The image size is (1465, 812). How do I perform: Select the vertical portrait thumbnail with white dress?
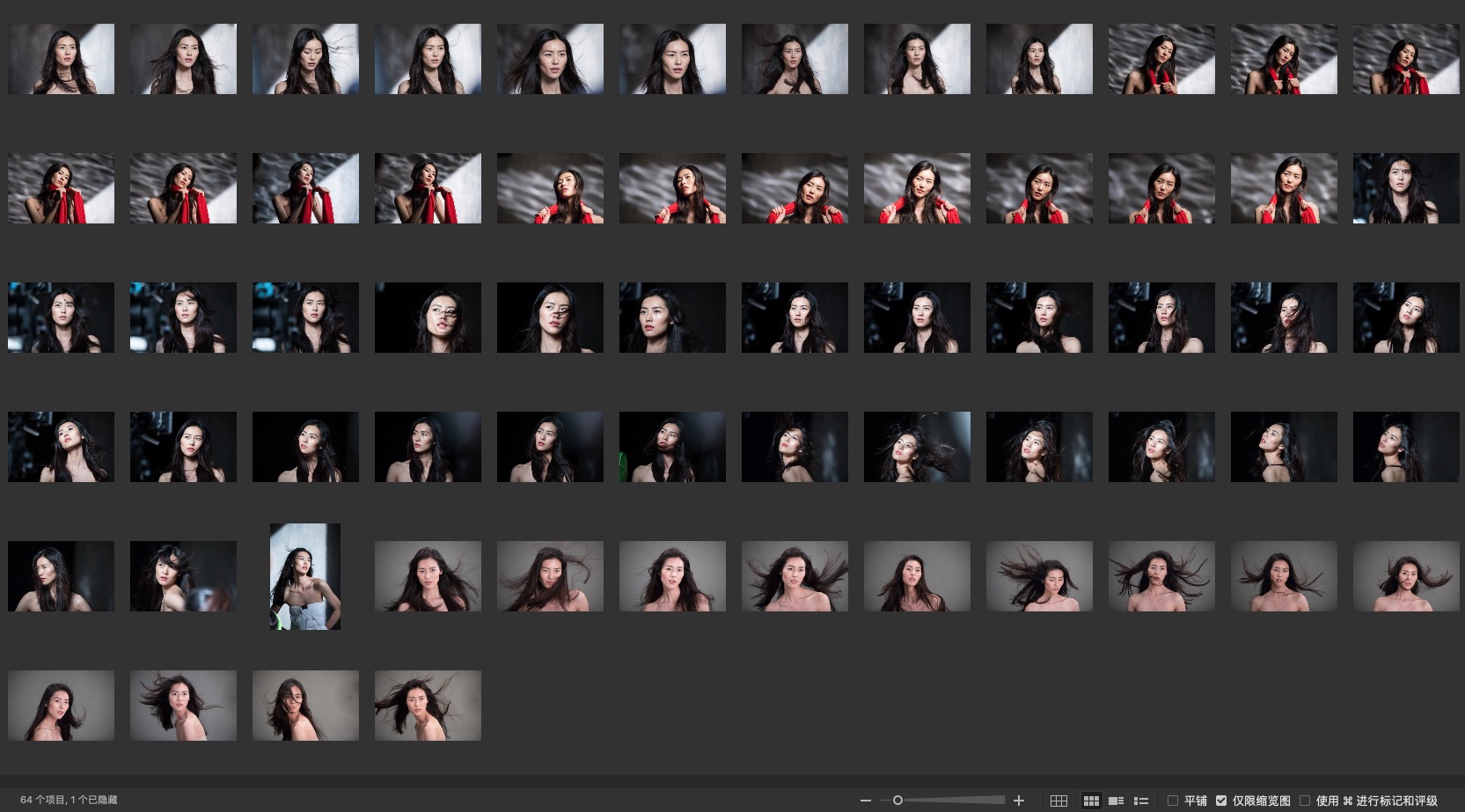click(305, 576)
